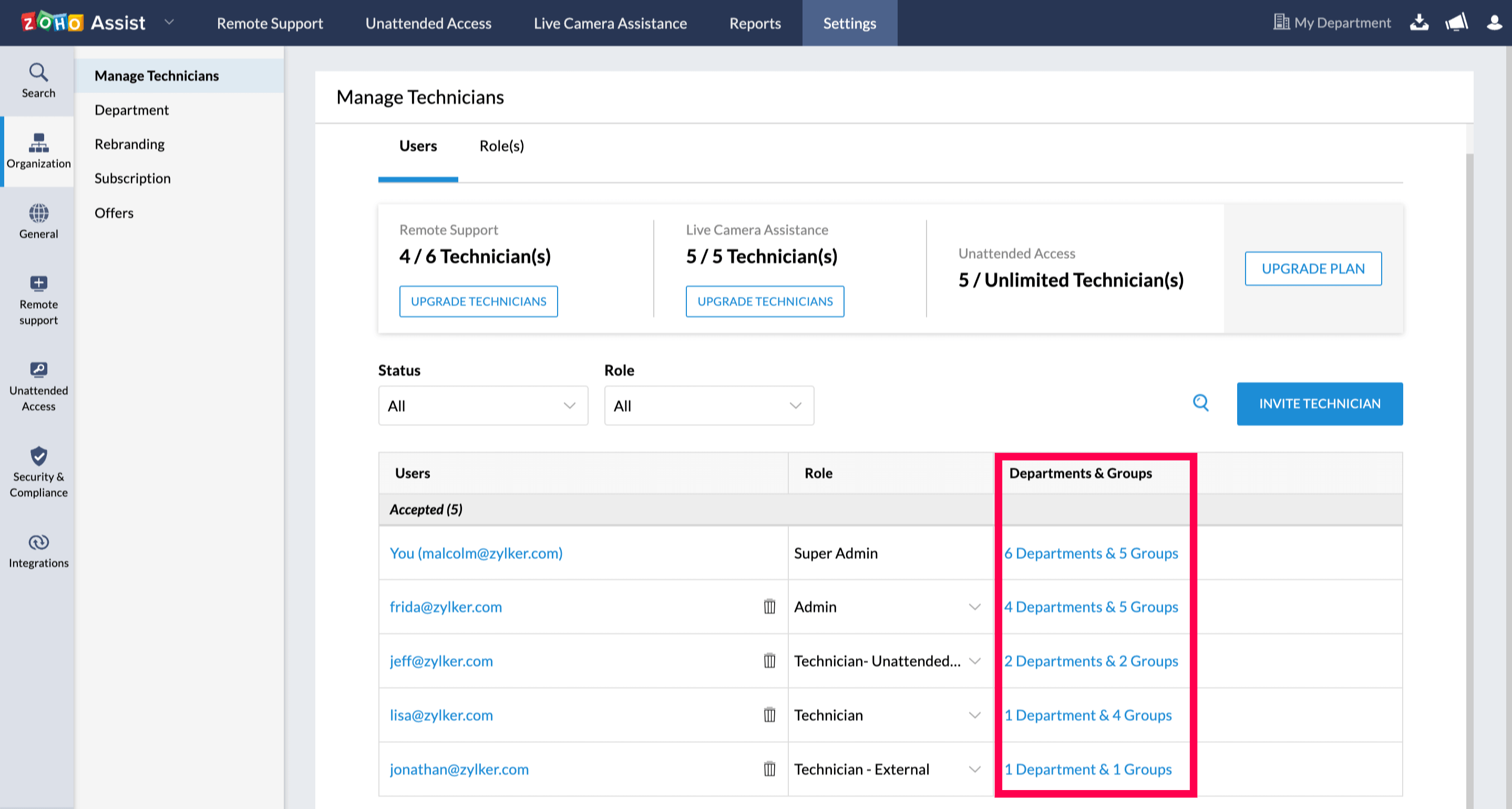1512x809 pixels.
Task: Delete frida@zylker.com using trash icon
Action: point(769,607)
